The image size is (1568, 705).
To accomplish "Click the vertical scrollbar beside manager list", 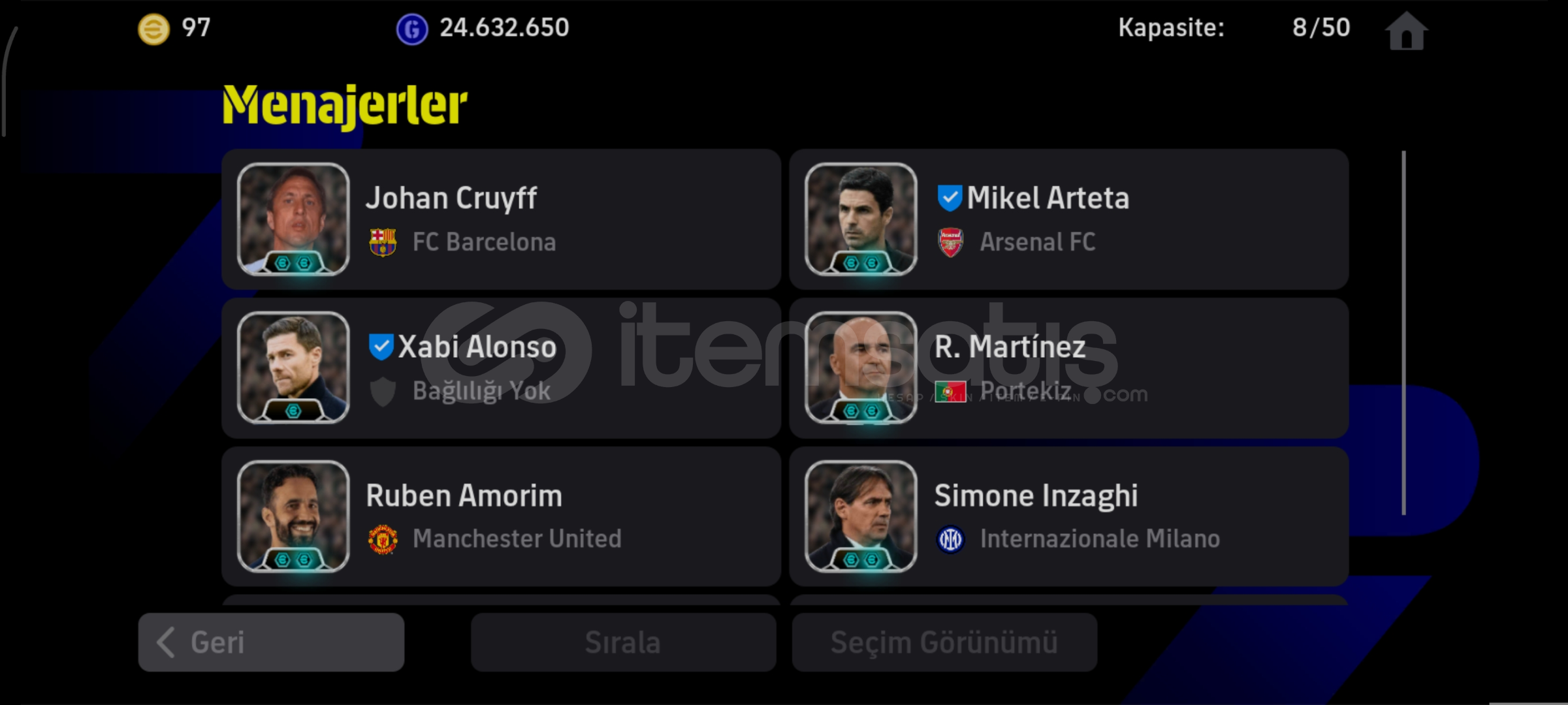I will point(1403,333).
